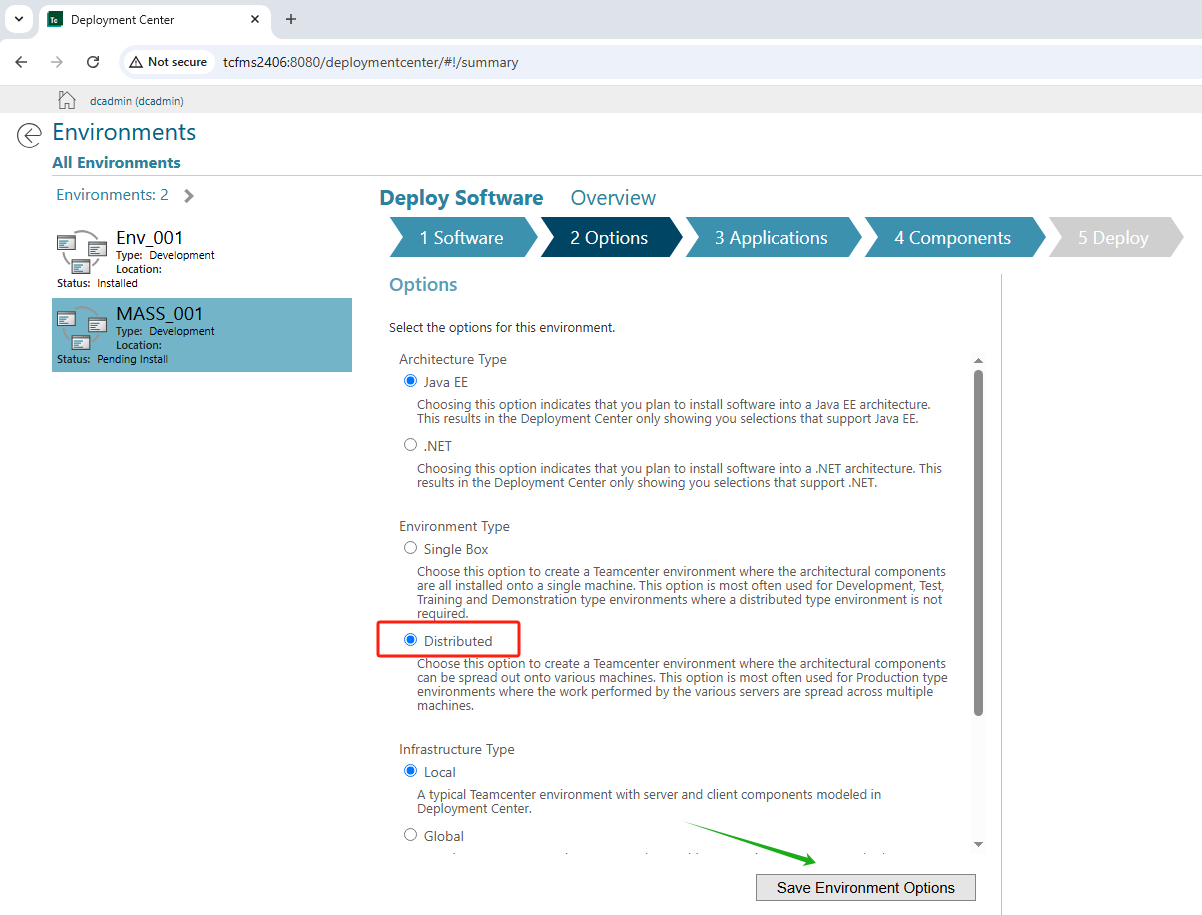Select the MASS_001 environment name

(160, 314)
